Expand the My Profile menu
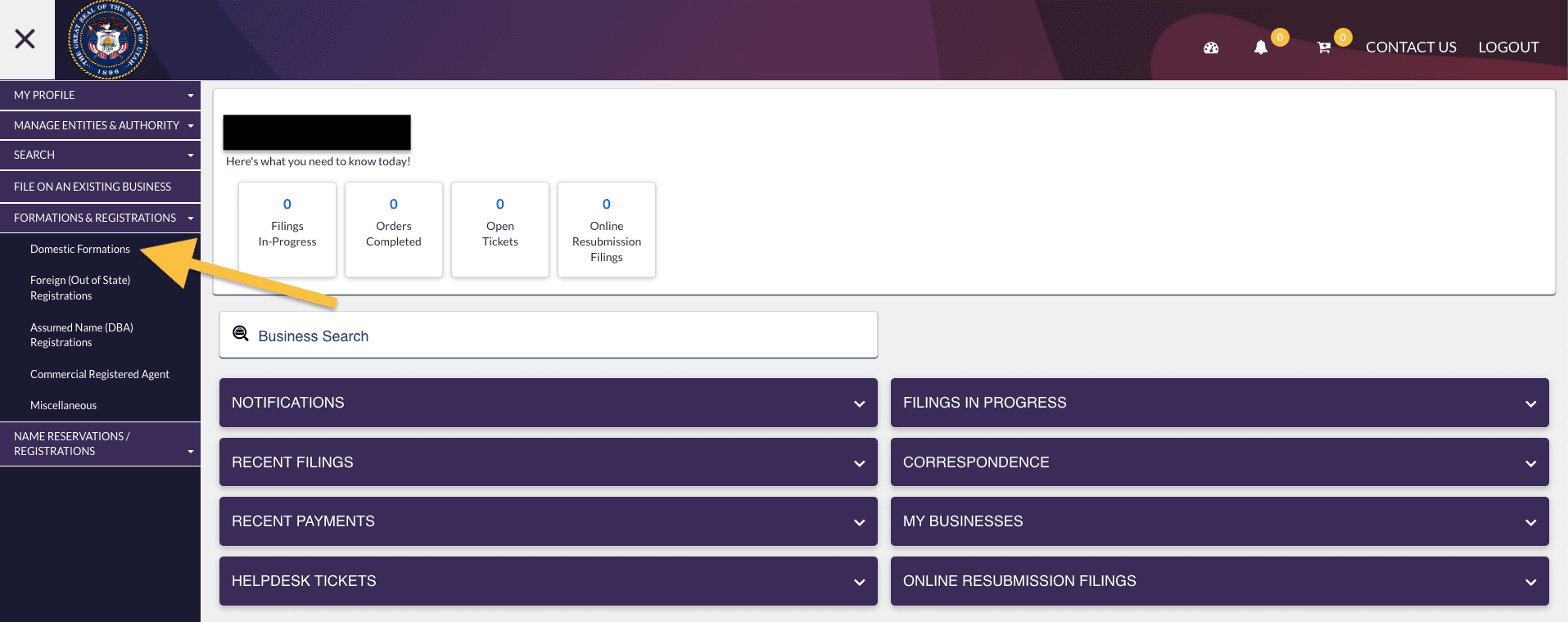1568x622 pixels. (100, 95)
